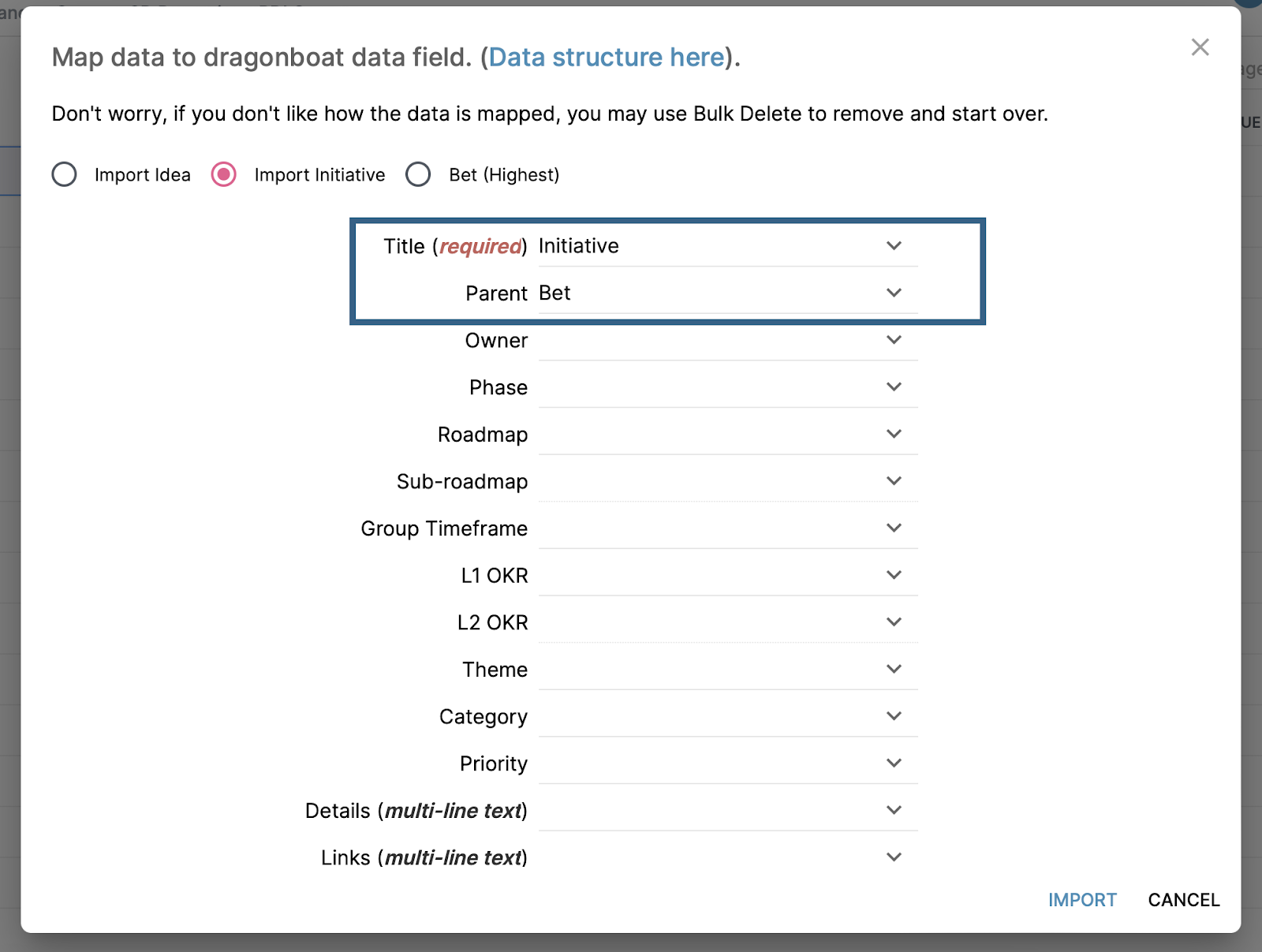Click the Group Timeframe field label
This screenshot has width=1262, height=952.
[444, 528]
